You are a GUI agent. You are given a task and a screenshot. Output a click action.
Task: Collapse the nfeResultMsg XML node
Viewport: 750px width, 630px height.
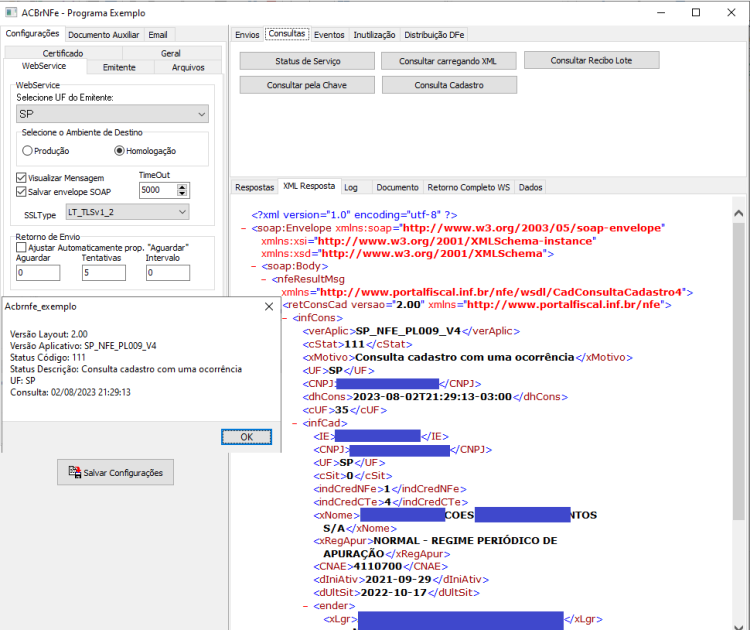click(x=264, y=279)
